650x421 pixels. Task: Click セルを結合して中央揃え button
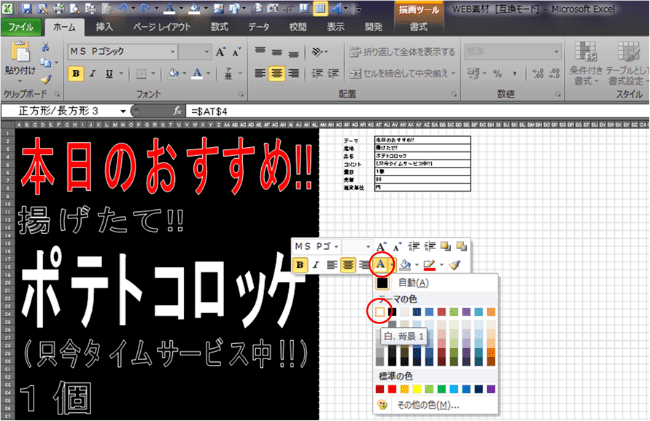402,74
